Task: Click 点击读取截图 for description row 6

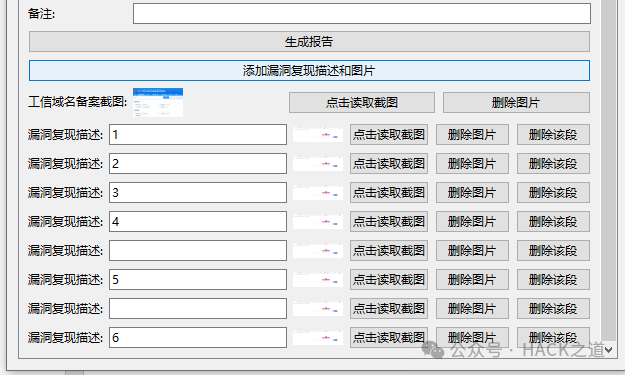Action: [389, 338]
